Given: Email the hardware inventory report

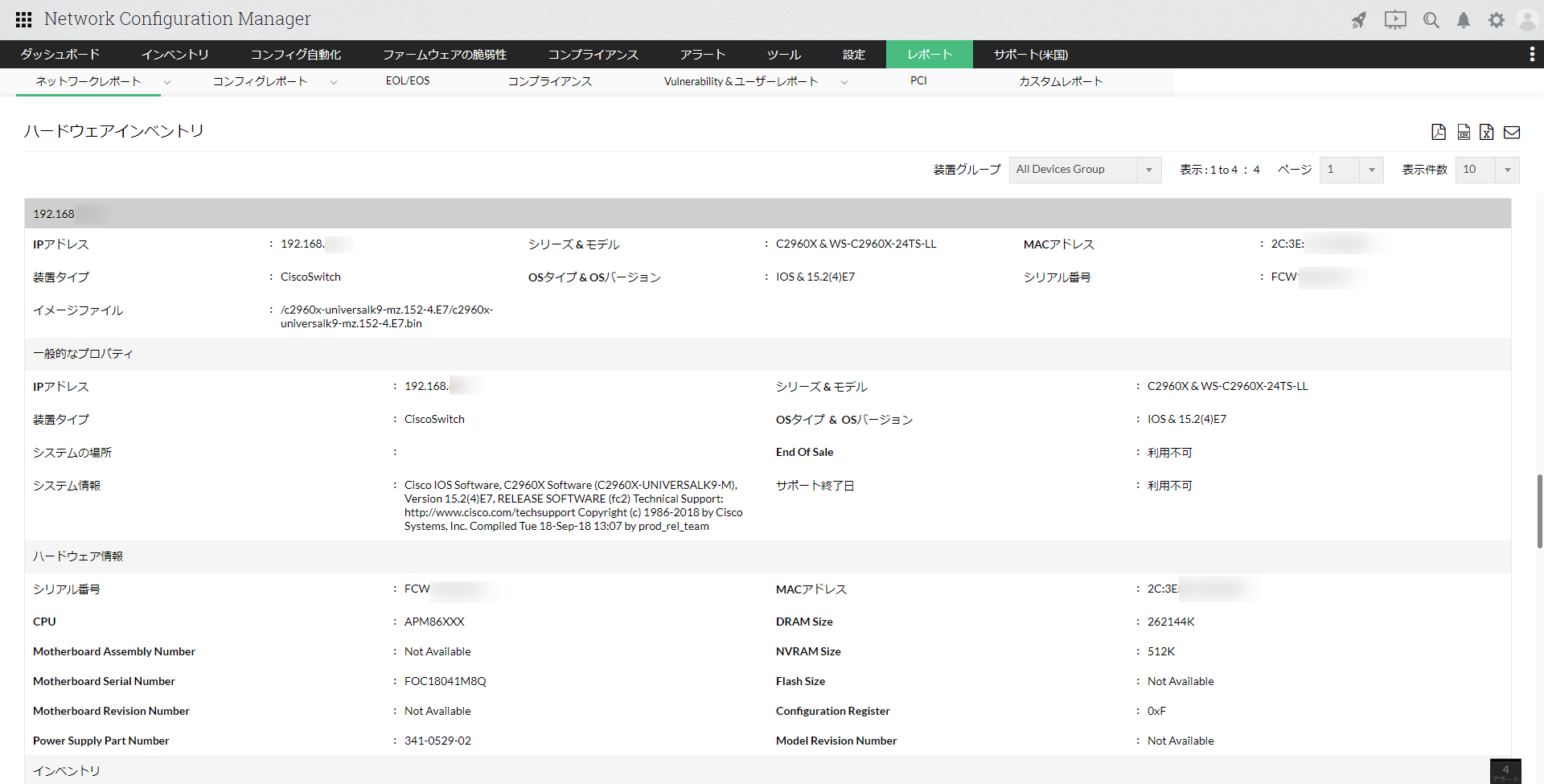Looking at the screenshot, I should [1512, 132].
